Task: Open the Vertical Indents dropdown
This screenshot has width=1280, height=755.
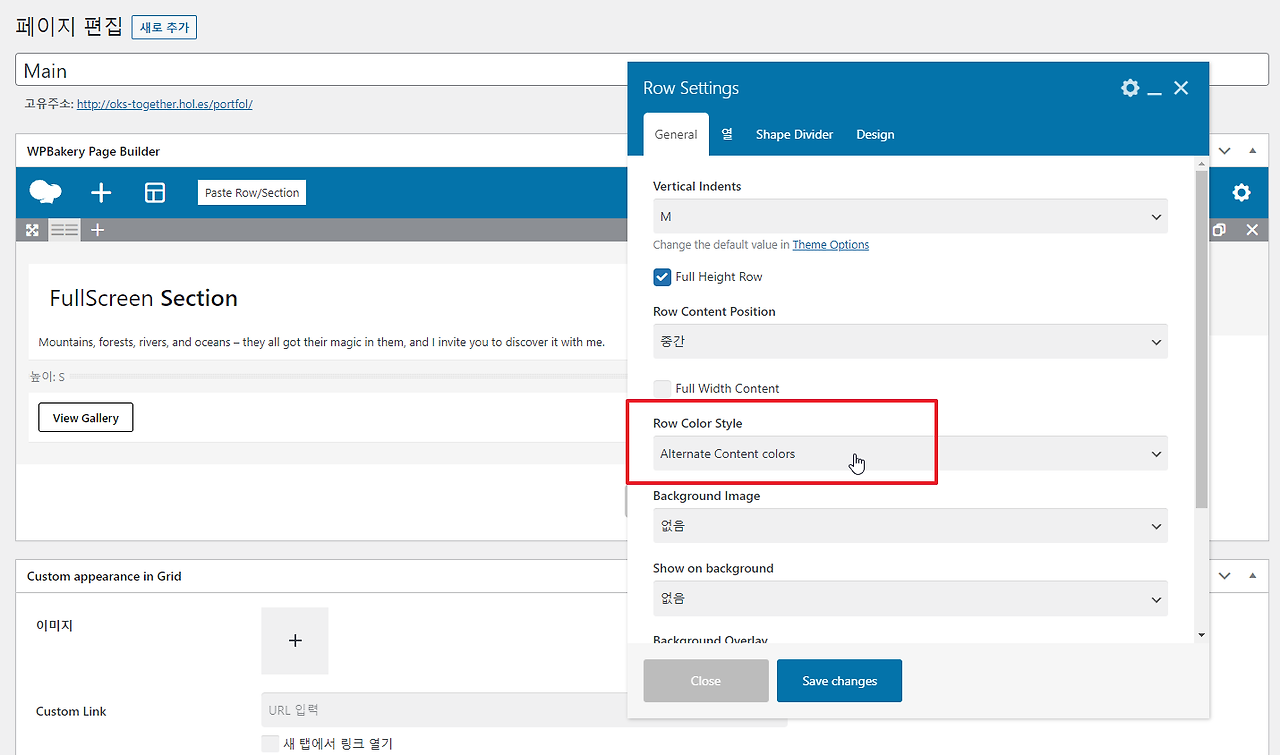Action: (x=910, y=217)
